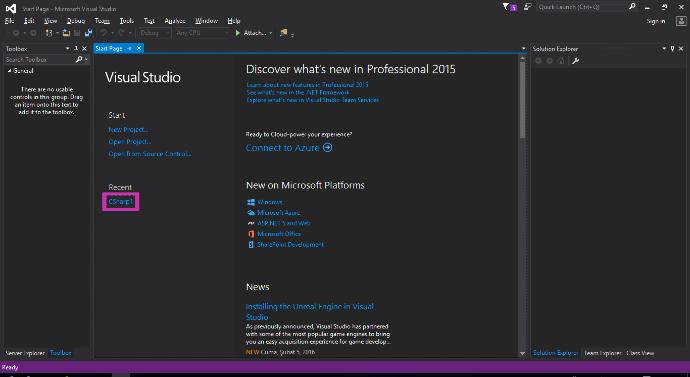Click the Quick Launch magnifier icon
Screen dimensions: 690x377
click(632, 7)
